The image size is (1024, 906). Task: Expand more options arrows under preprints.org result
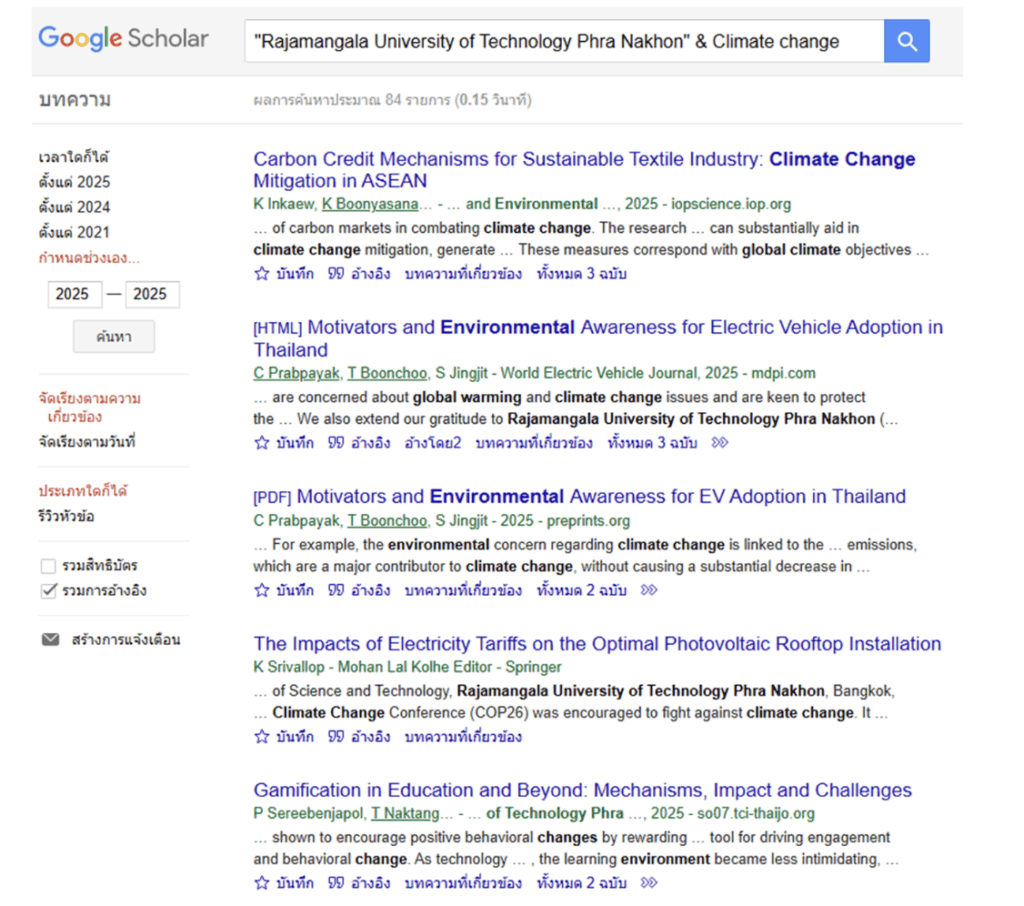pyautogui.click(x=649, y=590)
